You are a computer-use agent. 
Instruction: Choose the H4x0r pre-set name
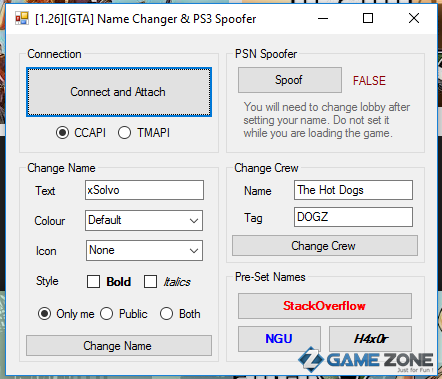tap(370, 339)
